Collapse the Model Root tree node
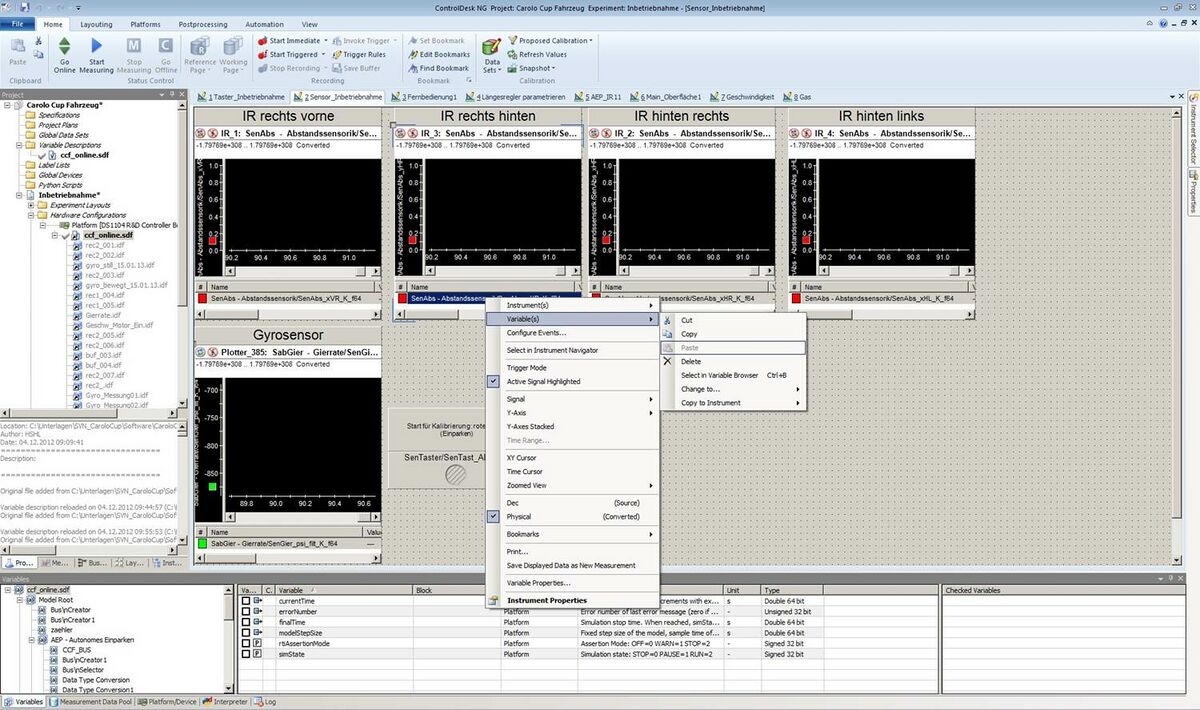 [x=19, y=599]
